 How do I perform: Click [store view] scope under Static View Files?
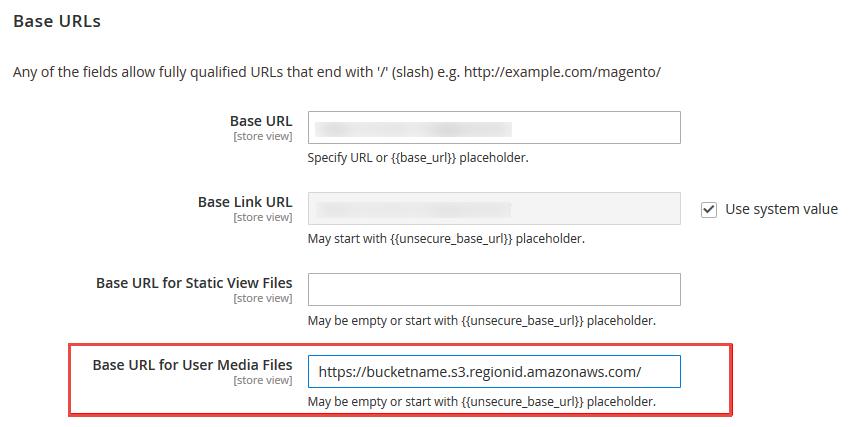pyautogui.click(x=263, y=298)
